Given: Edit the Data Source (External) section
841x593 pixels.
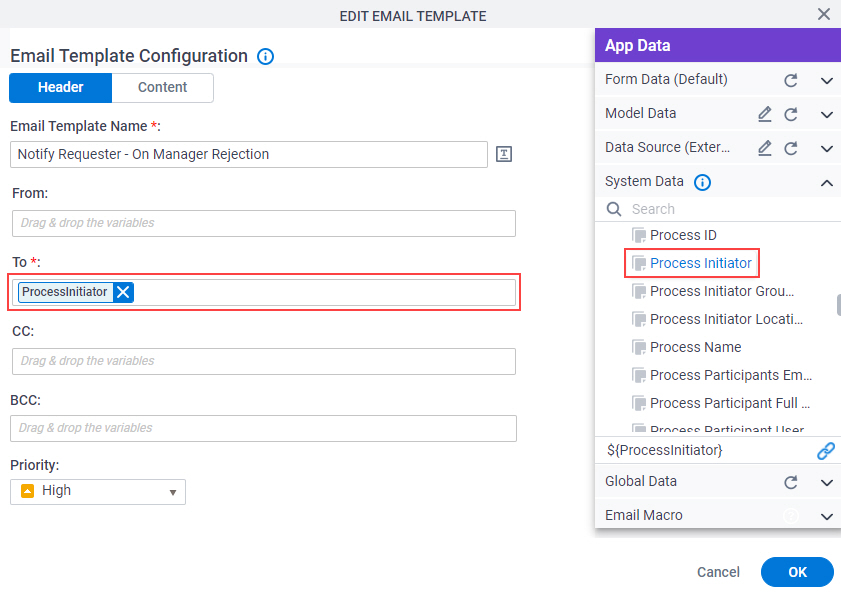Looking at the screenshot, I should (765, 148).
